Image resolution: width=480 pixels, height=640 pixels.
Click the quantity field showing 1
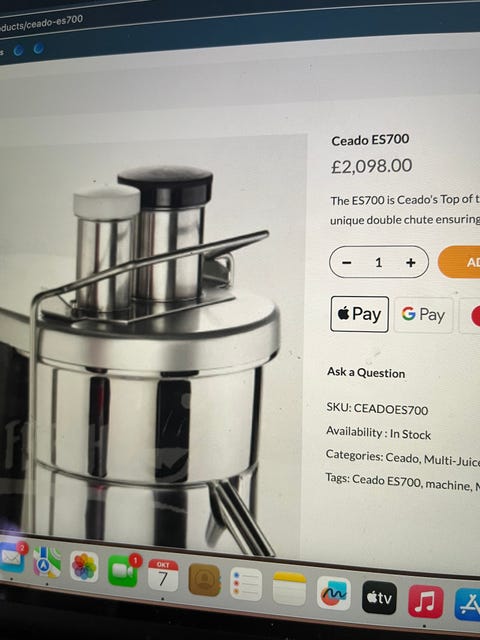pyautogui.click(x=378, y=262)
